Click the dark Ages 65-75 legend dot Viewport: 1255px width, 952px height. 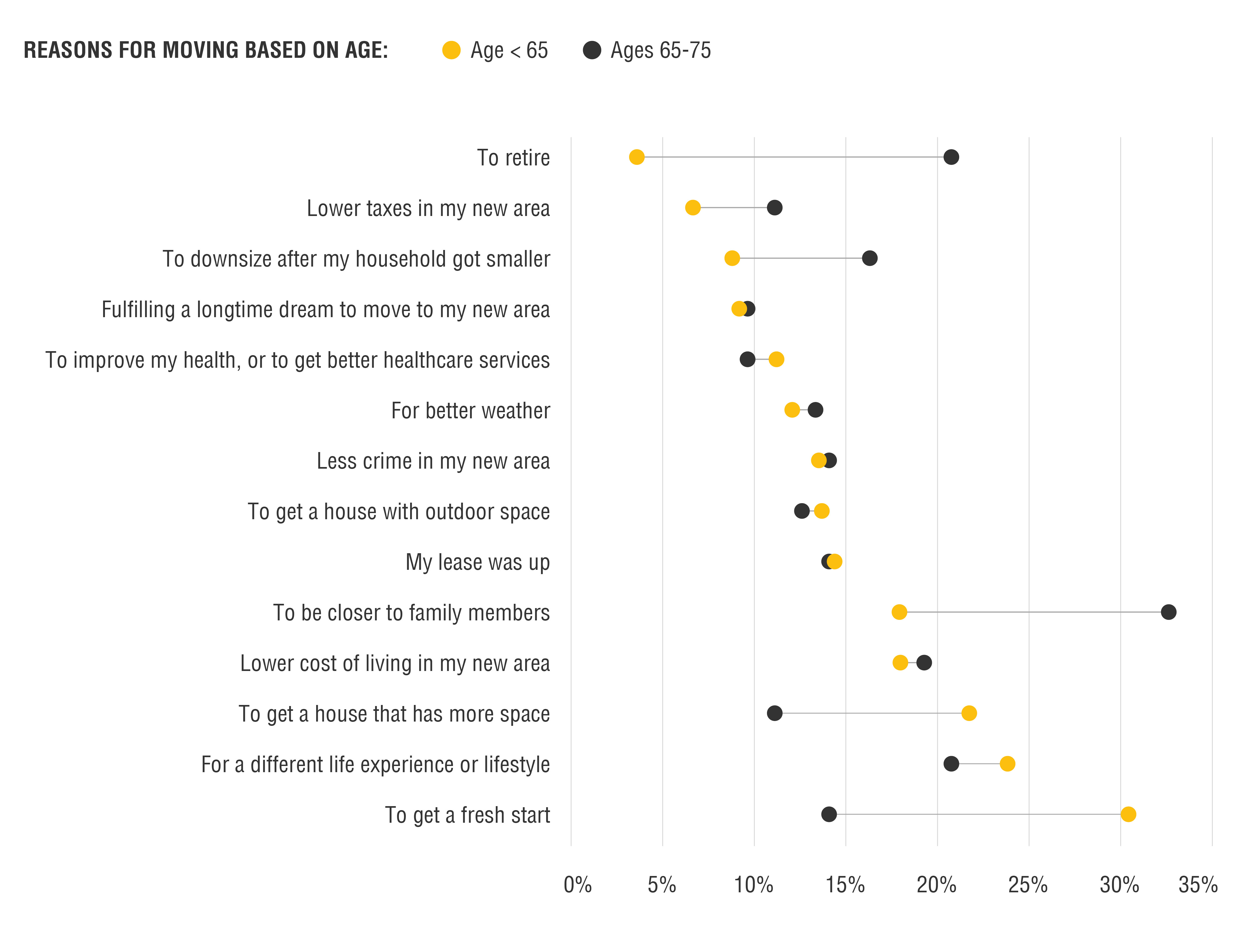(x=592, y=50)
